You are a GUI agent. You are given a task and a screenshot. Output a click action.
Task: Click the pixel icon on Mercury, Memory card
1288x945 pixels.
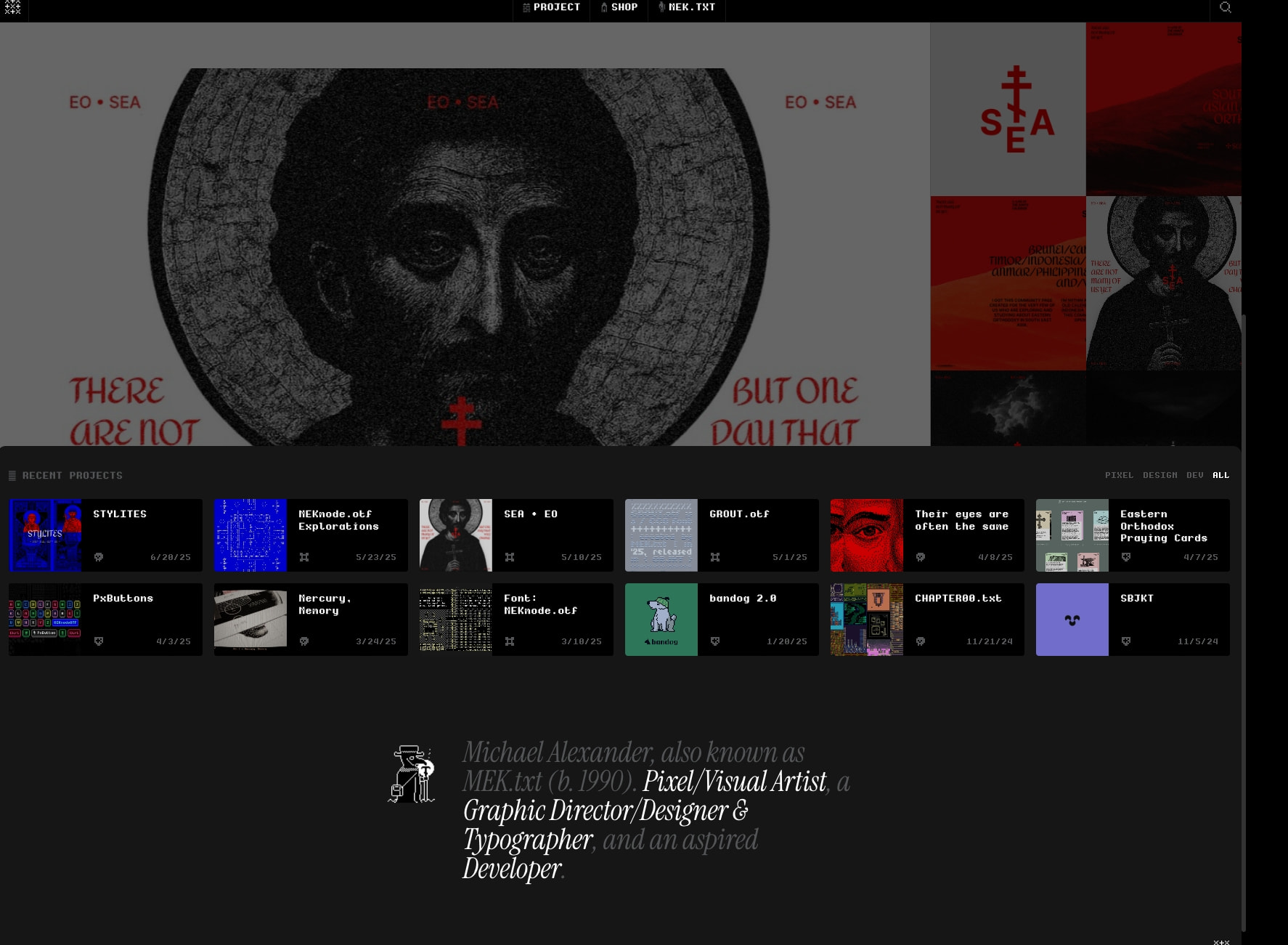[x=304, y=641]
